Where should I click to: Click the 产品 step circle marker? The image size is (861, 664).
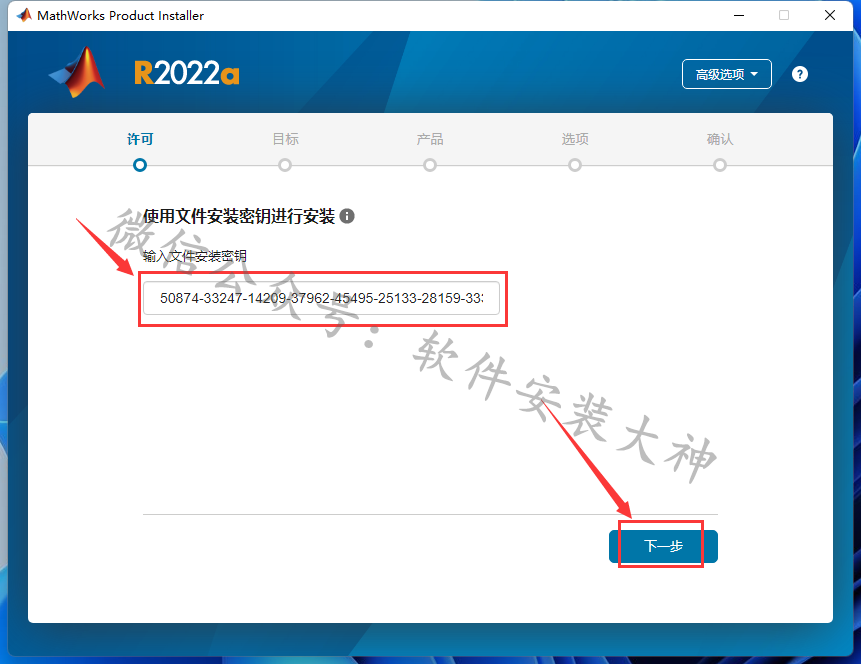pyautogui.click(x=430, y=165)
